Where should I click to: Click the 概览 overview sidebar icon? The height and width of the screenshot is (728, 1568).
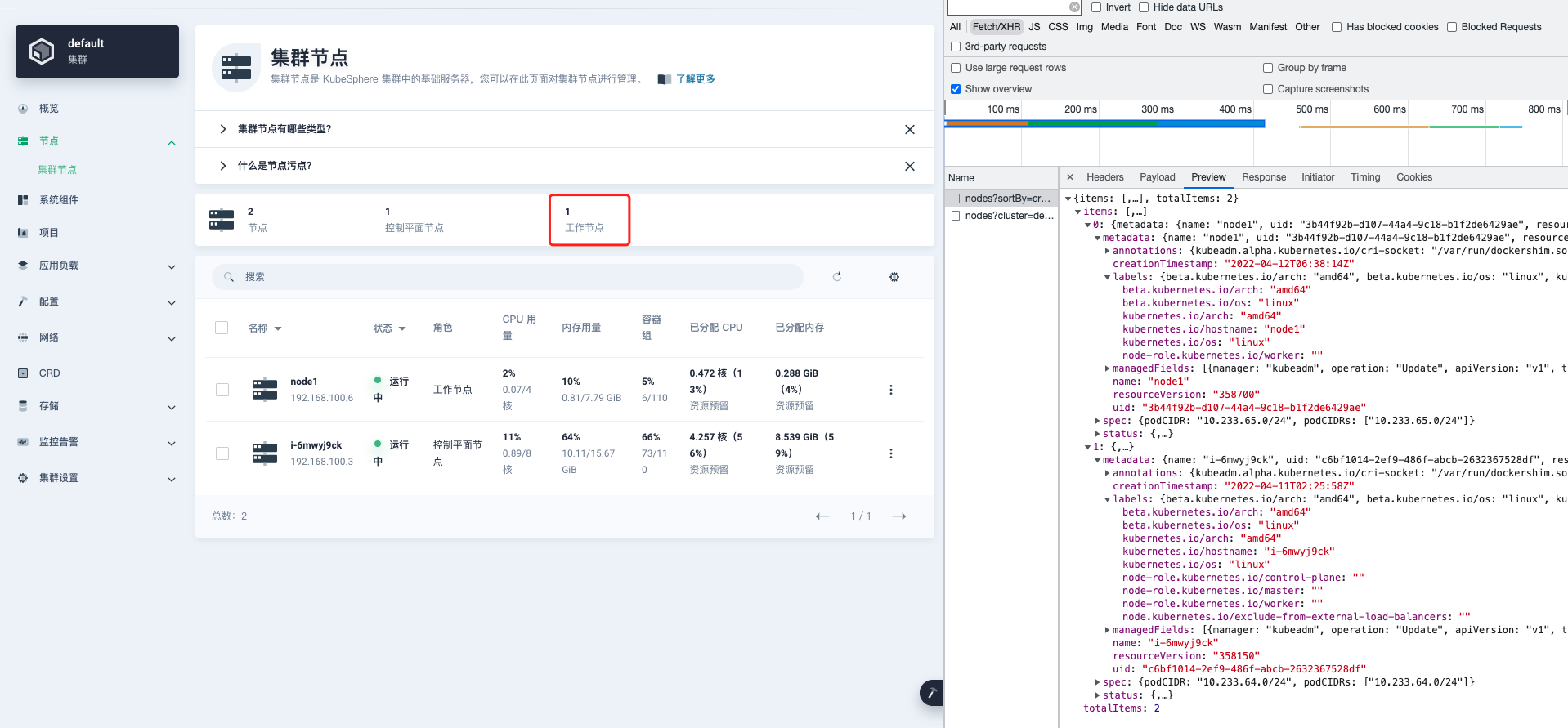[x=23, y=109]
